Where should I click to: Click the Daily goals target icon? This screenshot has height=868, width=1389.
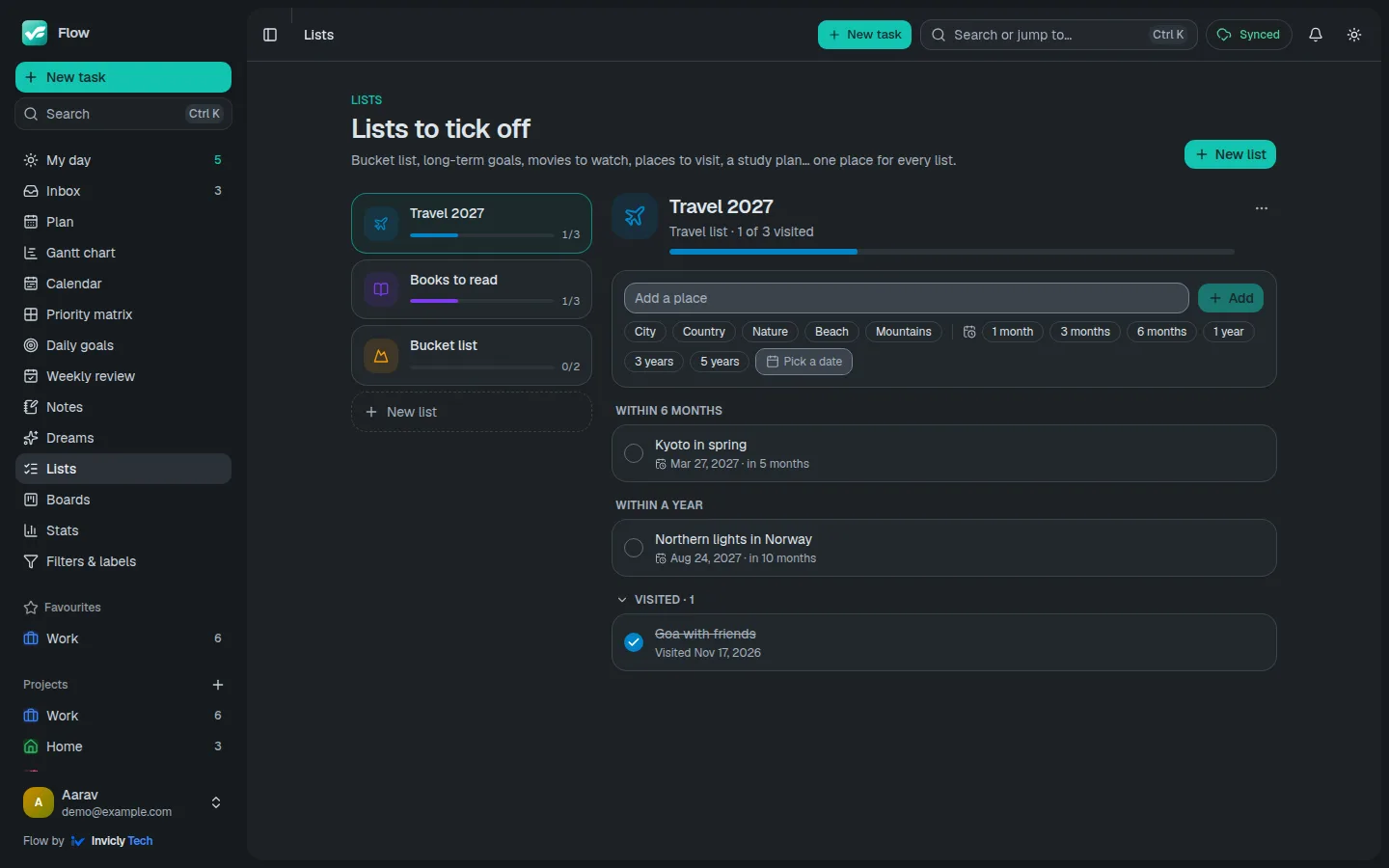(x=31, y=345)
